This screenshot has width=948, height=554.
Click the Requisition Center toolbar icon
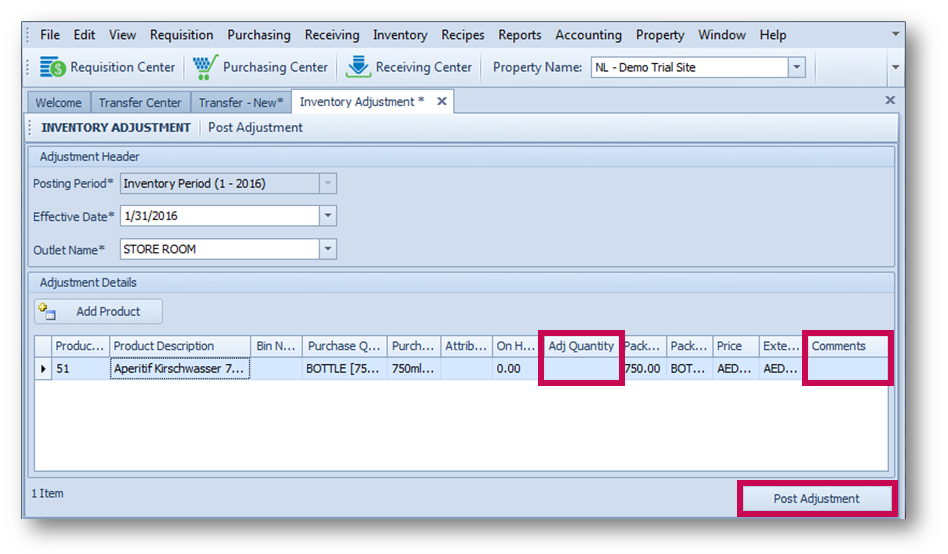(x=52, y=68)
